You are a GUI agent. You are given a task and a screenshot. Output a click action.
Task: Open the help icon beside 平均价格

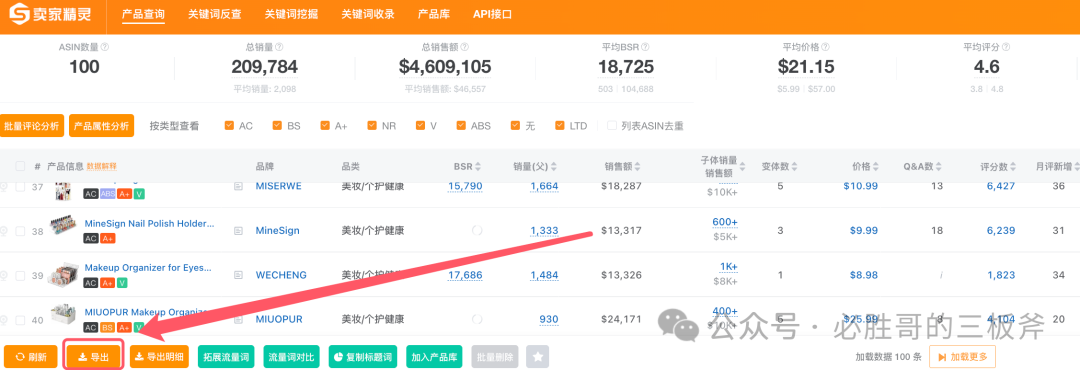pyautogui.click(x=826, y=48)
